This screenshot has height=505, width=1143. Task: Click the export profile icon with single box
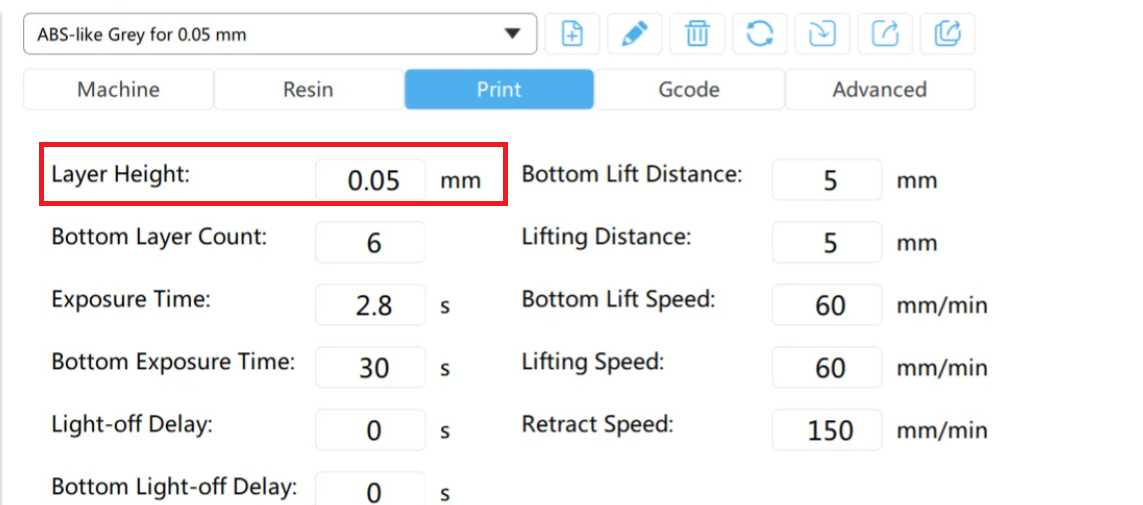pyautogui.click(x=885, y=34)
